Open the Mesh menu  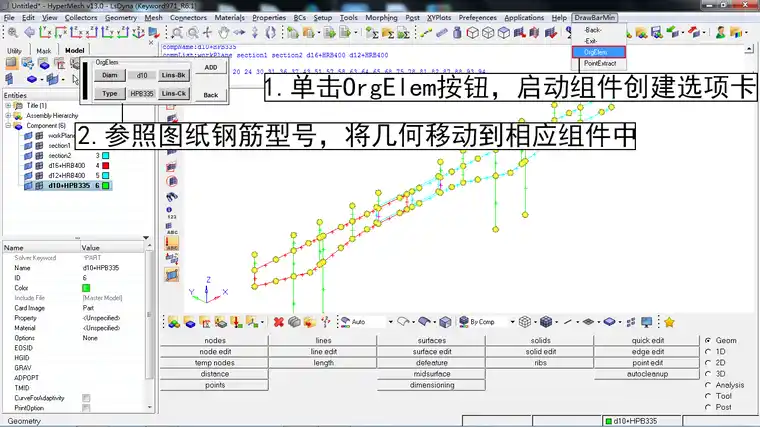(153, 17)
